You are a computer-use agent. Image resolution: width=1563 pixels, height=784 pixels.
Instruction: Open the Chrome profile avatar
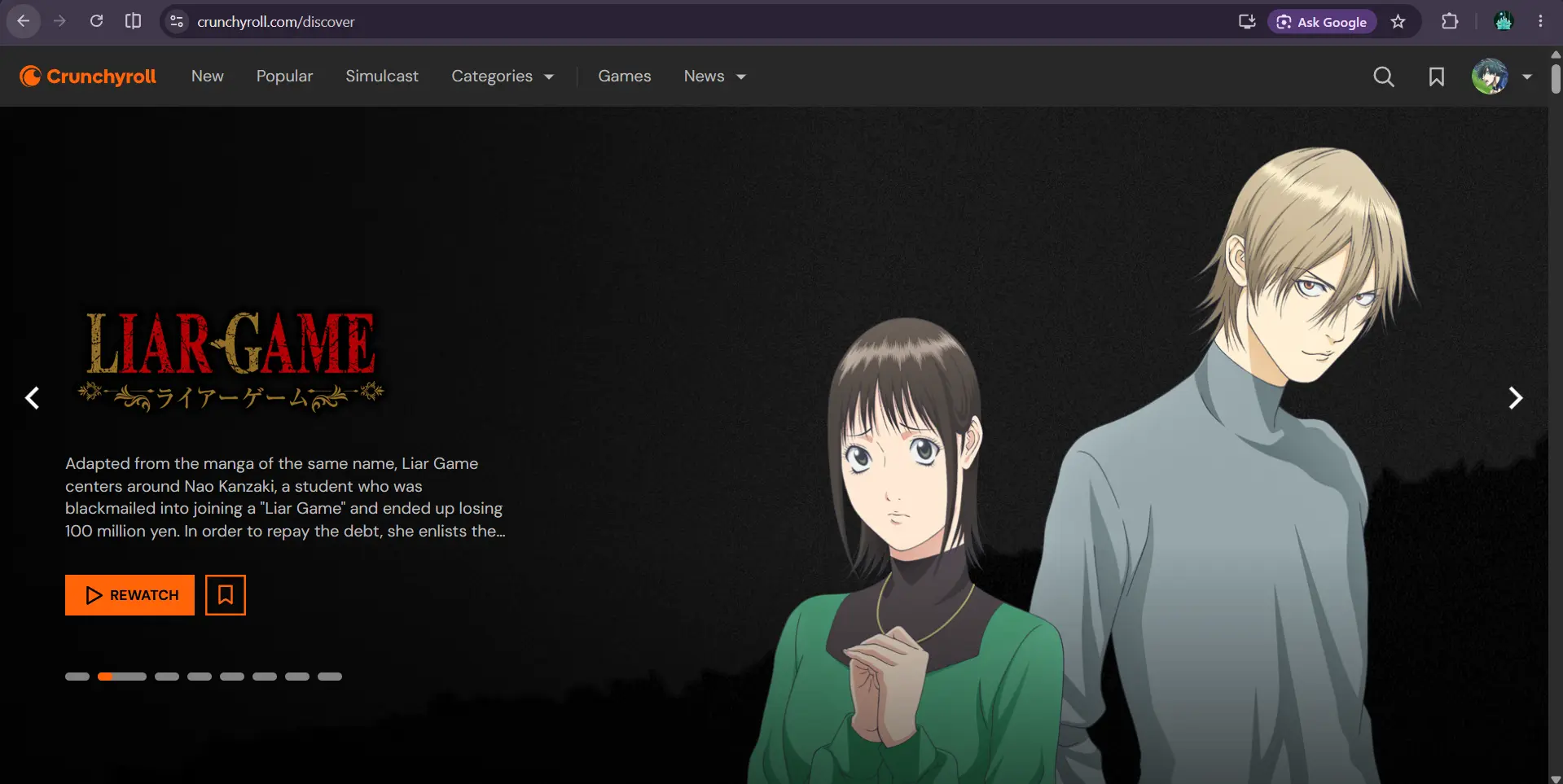[x=1504, y=22]
